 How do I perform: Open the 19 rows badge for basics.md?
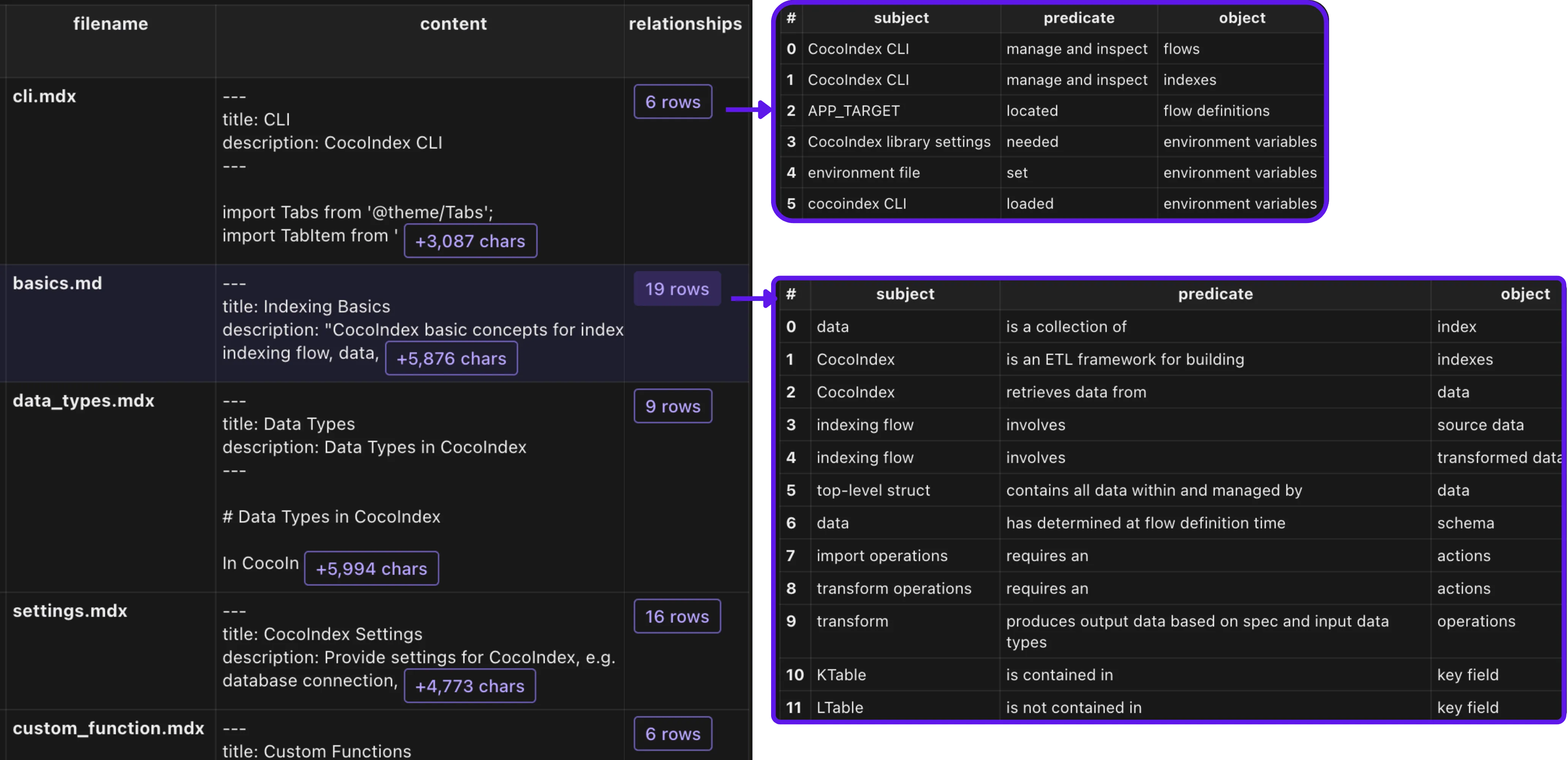click(677, 289)
